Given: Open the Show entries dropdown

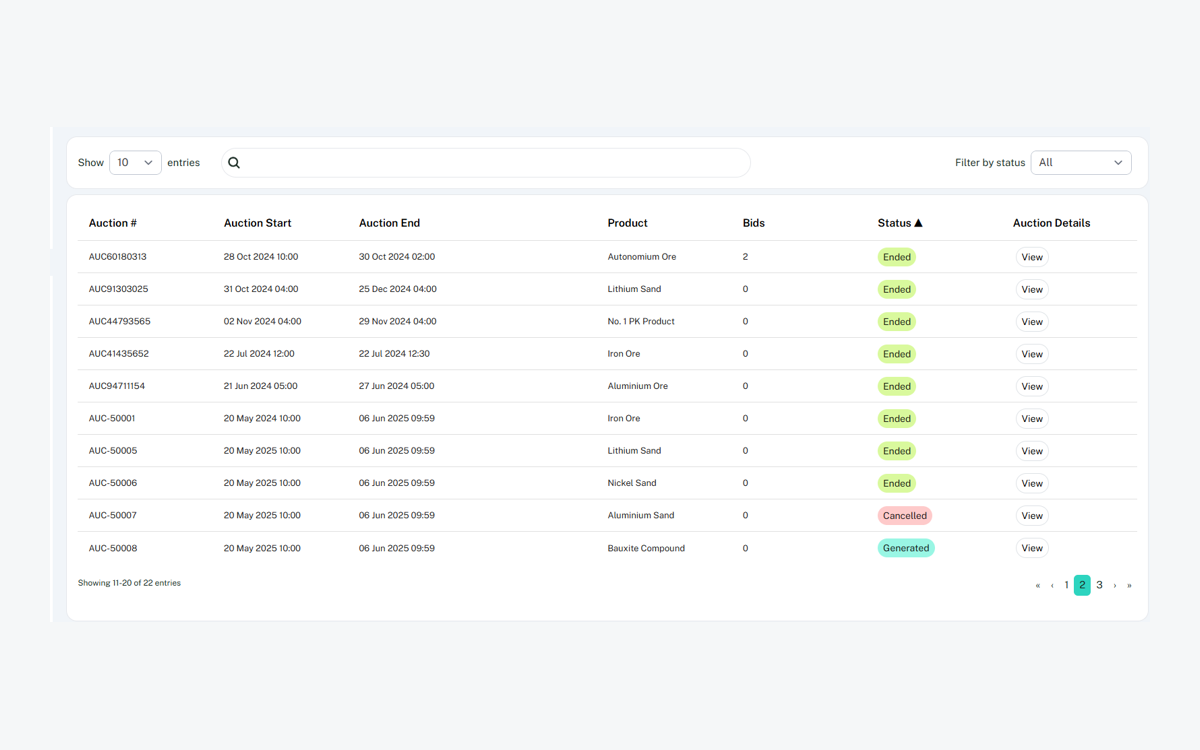Looking at the screenshot, I should [135, 162].
